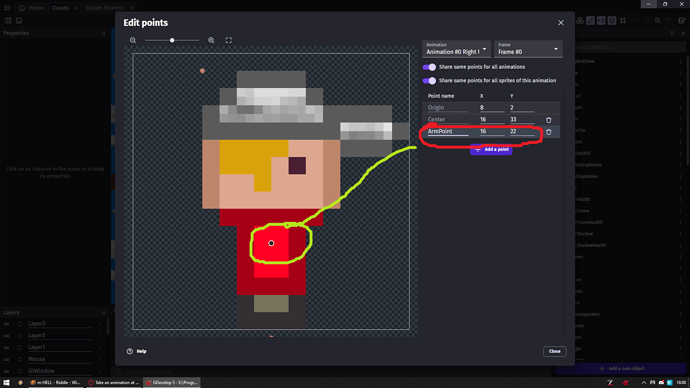Switch to the Home tab
This screenshot has height=388, width=690.
(x=31, y=8)
